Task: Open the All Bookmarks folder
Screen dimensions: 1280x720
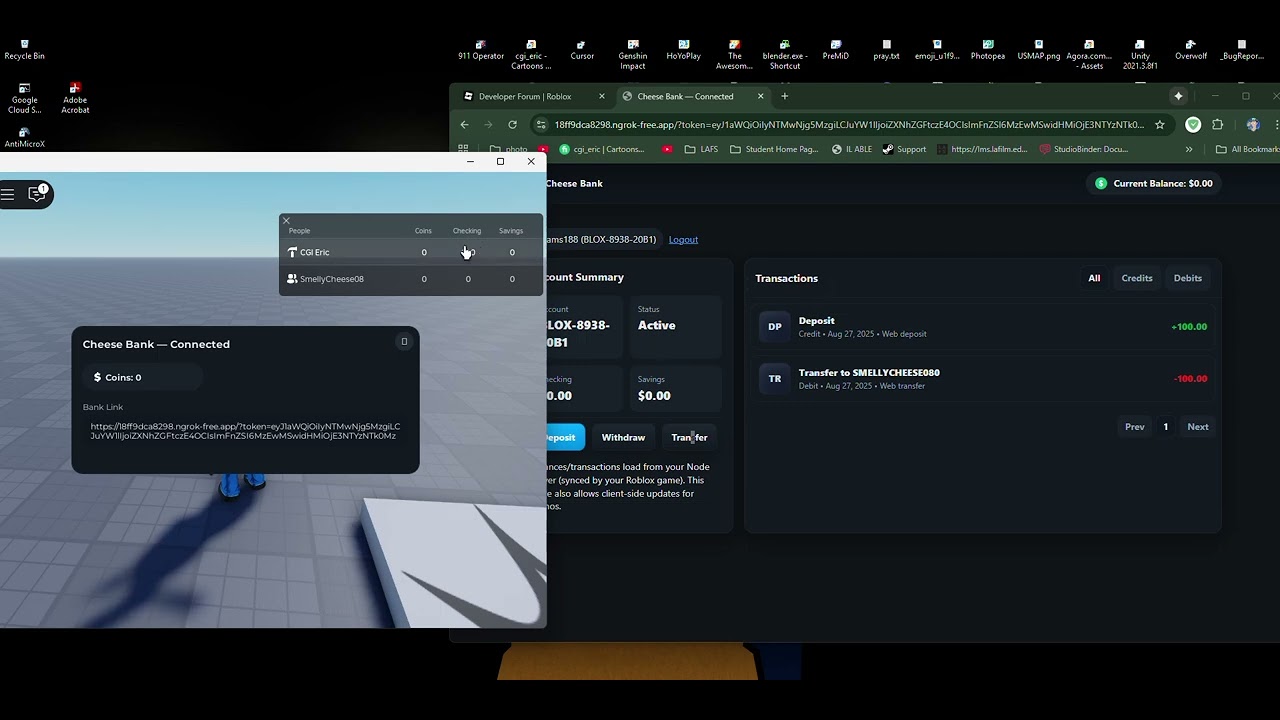Action: 1247,149
